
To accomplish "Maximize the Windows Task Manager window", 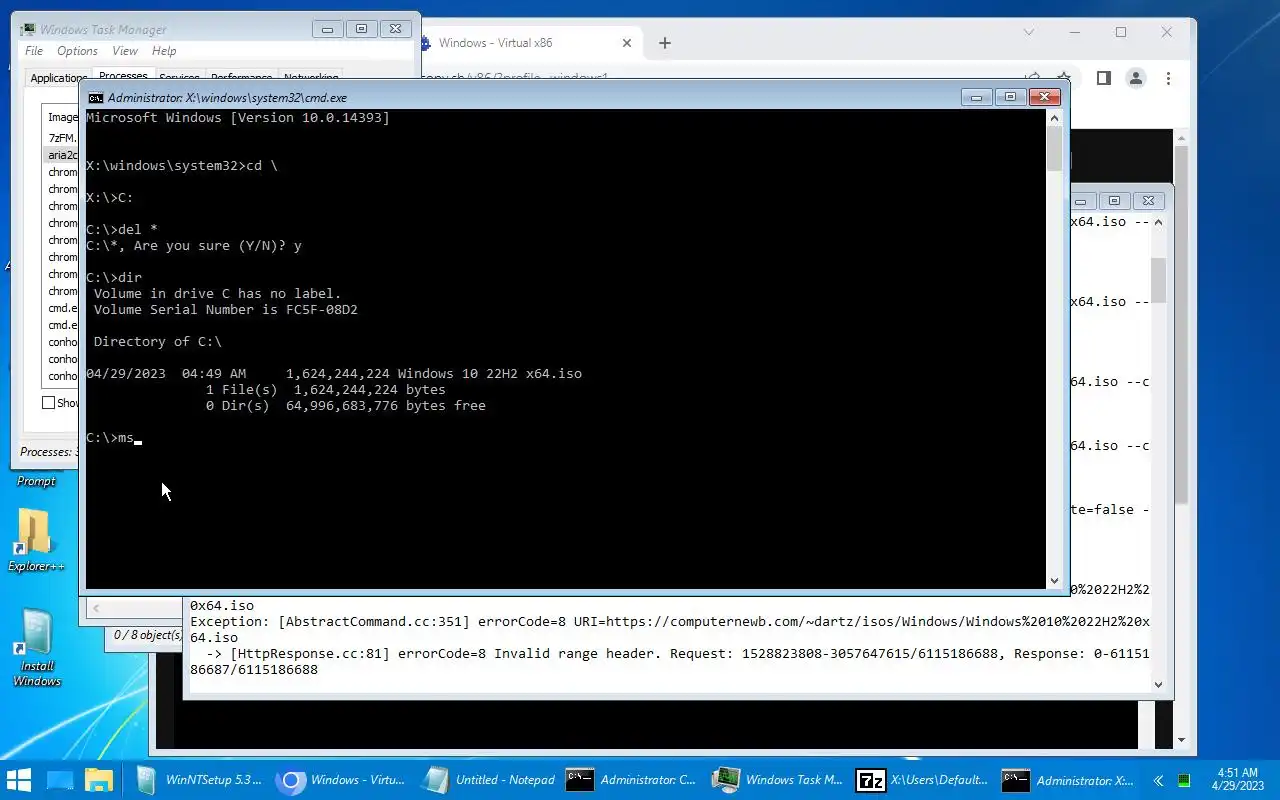I will [361, 29].
